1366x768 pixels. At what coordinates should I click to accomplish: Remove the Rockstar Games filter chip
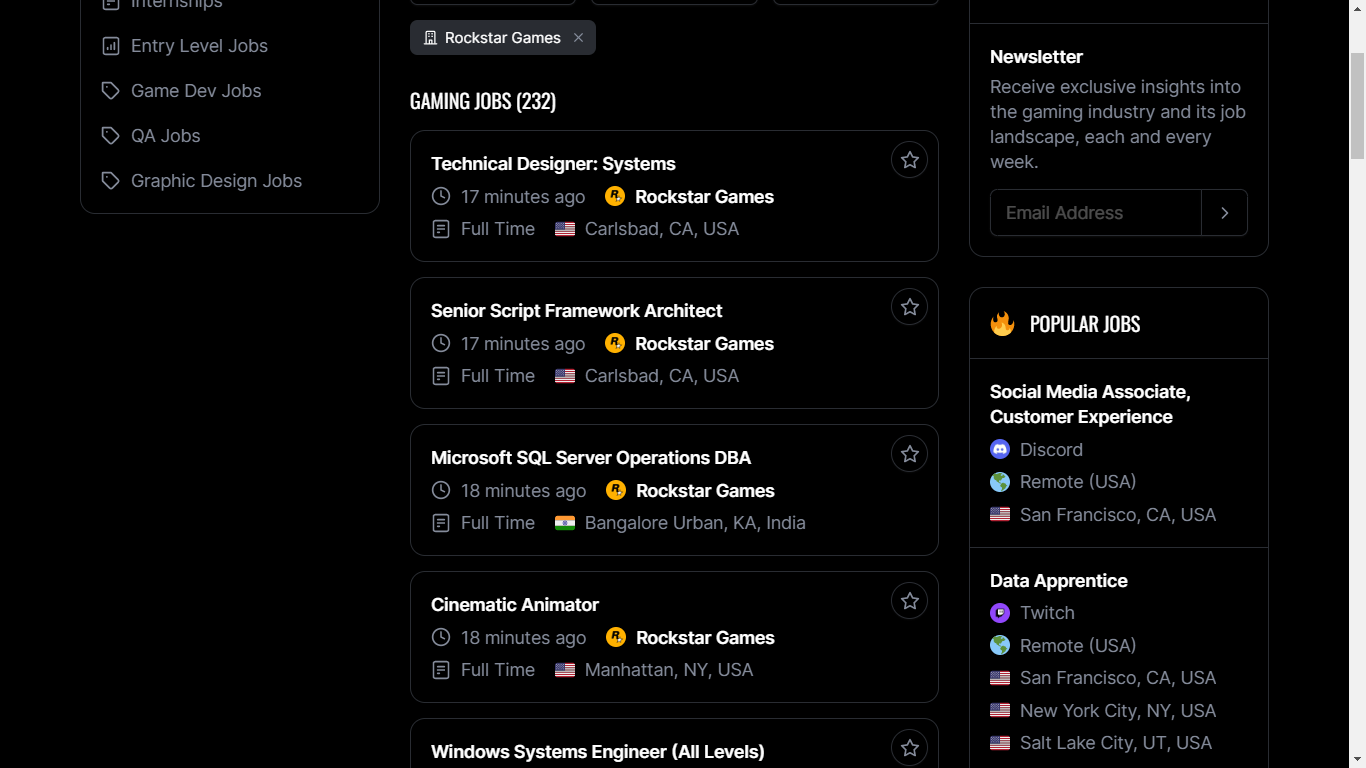[578, 38]
